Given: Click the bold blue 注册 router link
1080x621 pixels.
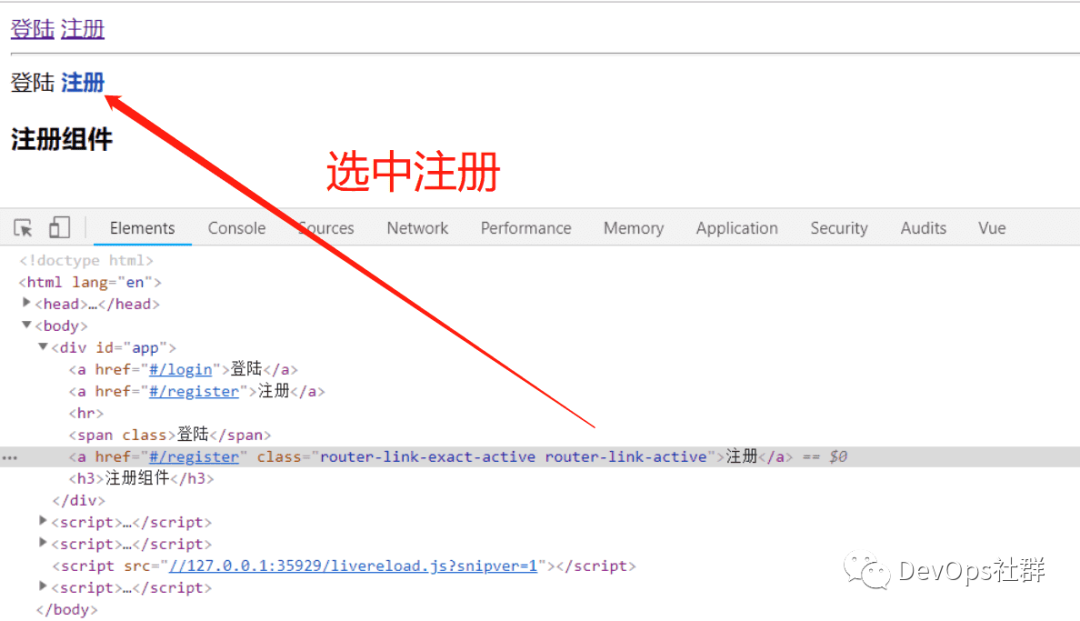Looking at the screenshot, I should pos(83,83).
